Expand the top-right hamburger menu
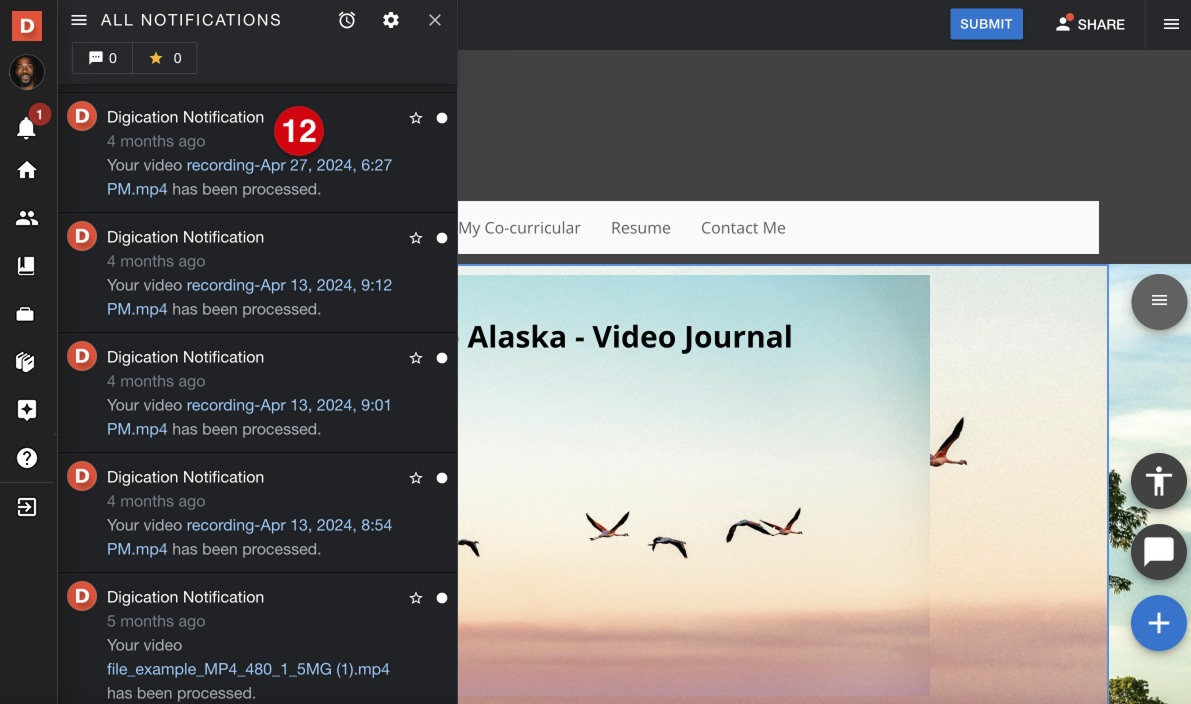 point(1171,24)
